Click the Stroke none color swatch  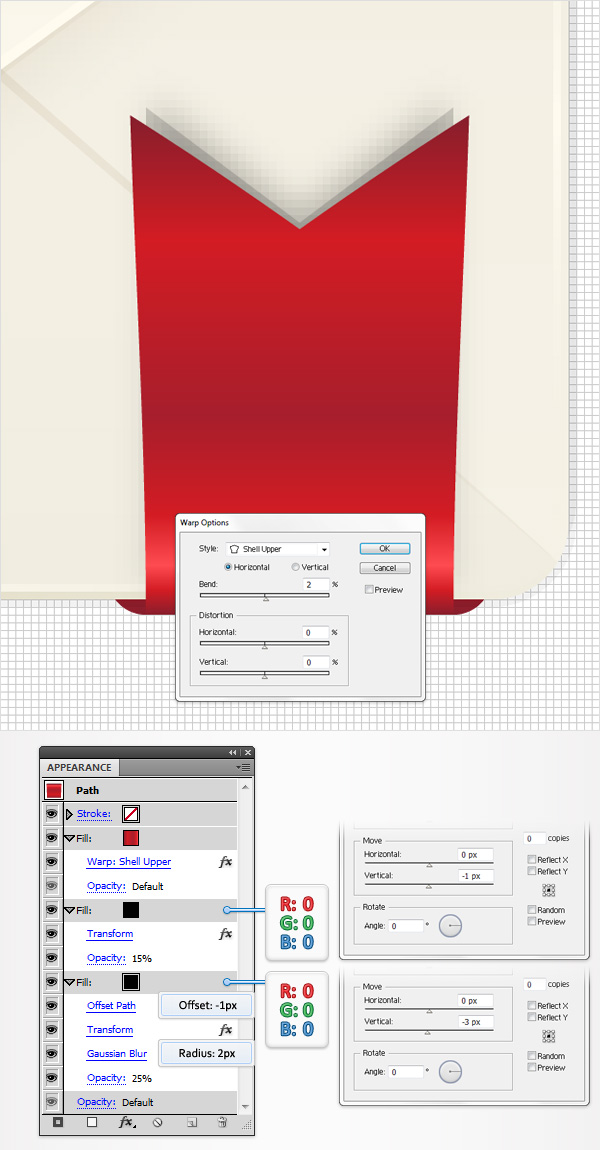[x=131, y=814]
